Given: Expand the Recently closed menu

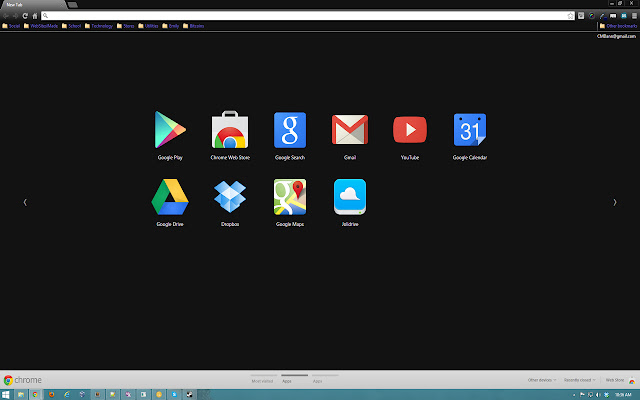Looking at the screenshot, I should click(580, 380).
